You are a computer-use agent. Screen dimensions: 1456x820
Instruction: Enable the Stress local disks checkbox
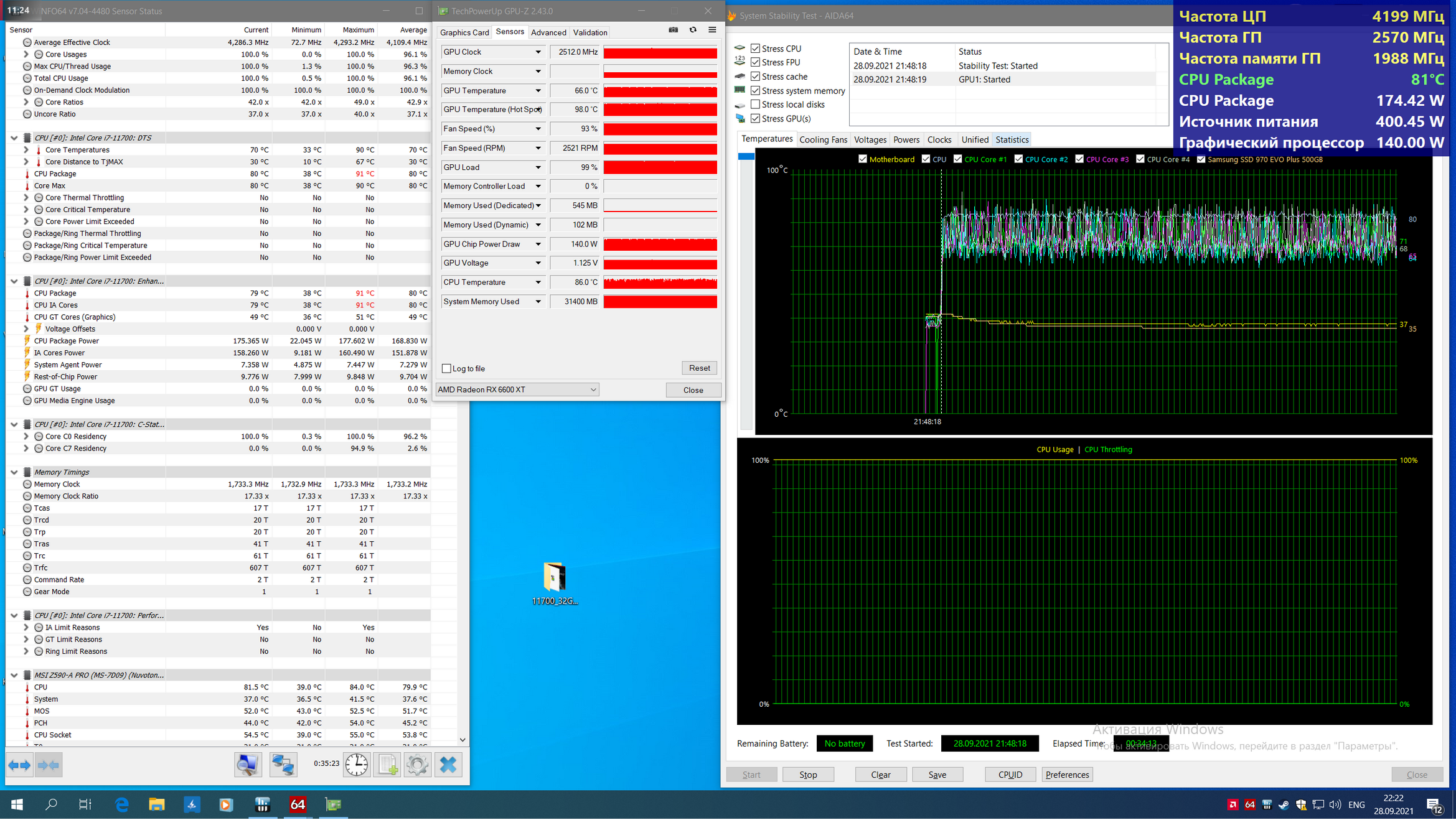click(755, 105)
